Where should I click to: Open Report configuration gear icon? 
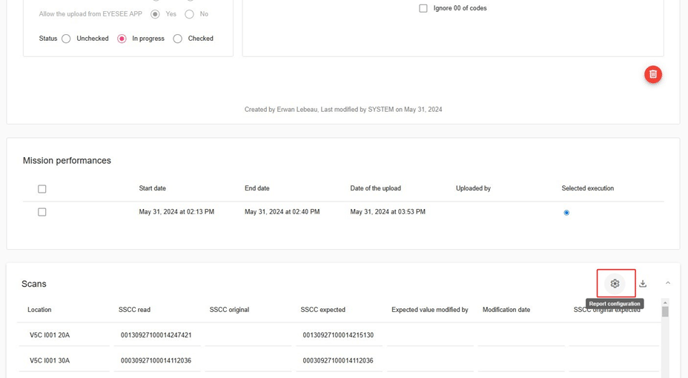(615, 284)
